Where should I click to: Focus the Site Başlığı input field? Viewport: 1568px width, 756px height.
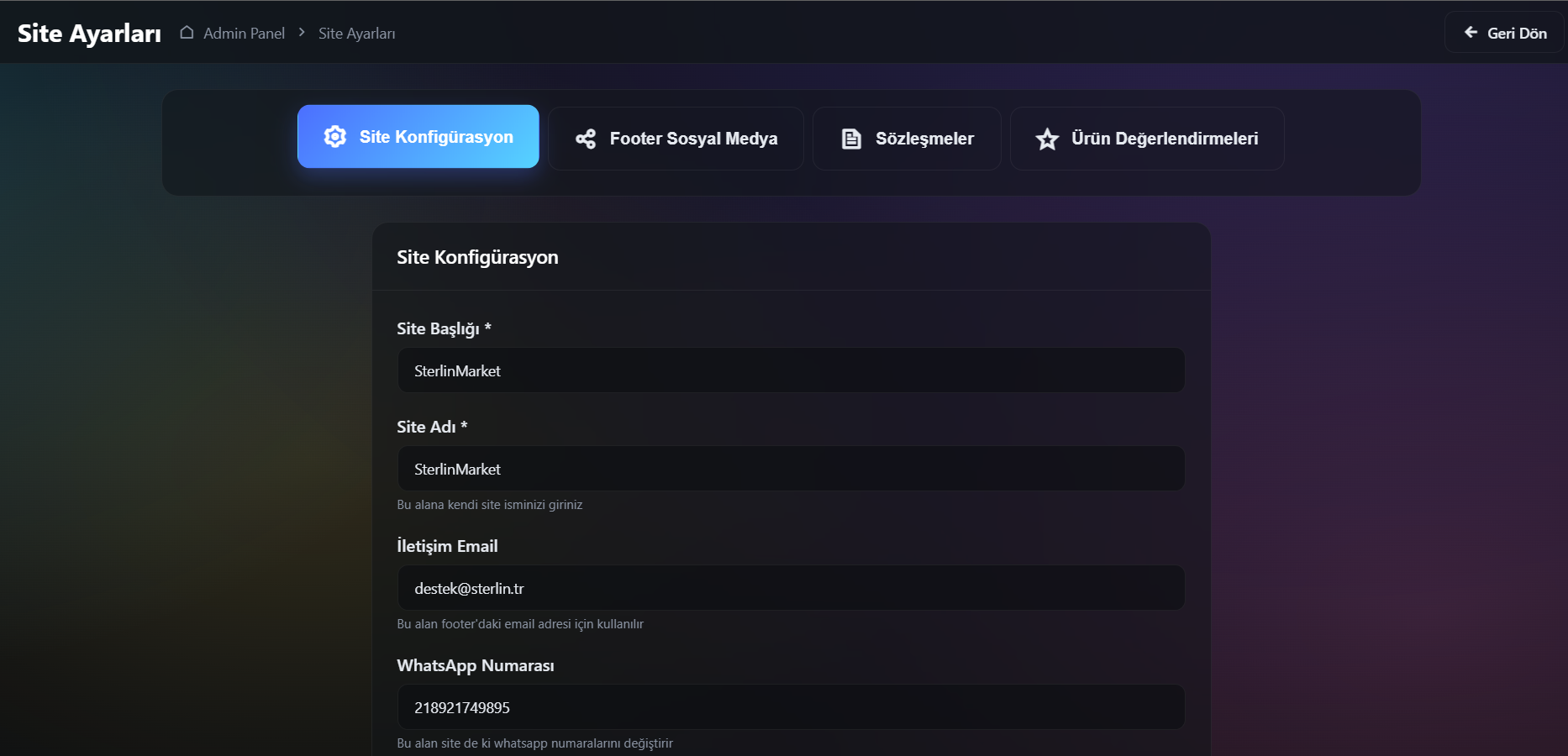[791, 370]
